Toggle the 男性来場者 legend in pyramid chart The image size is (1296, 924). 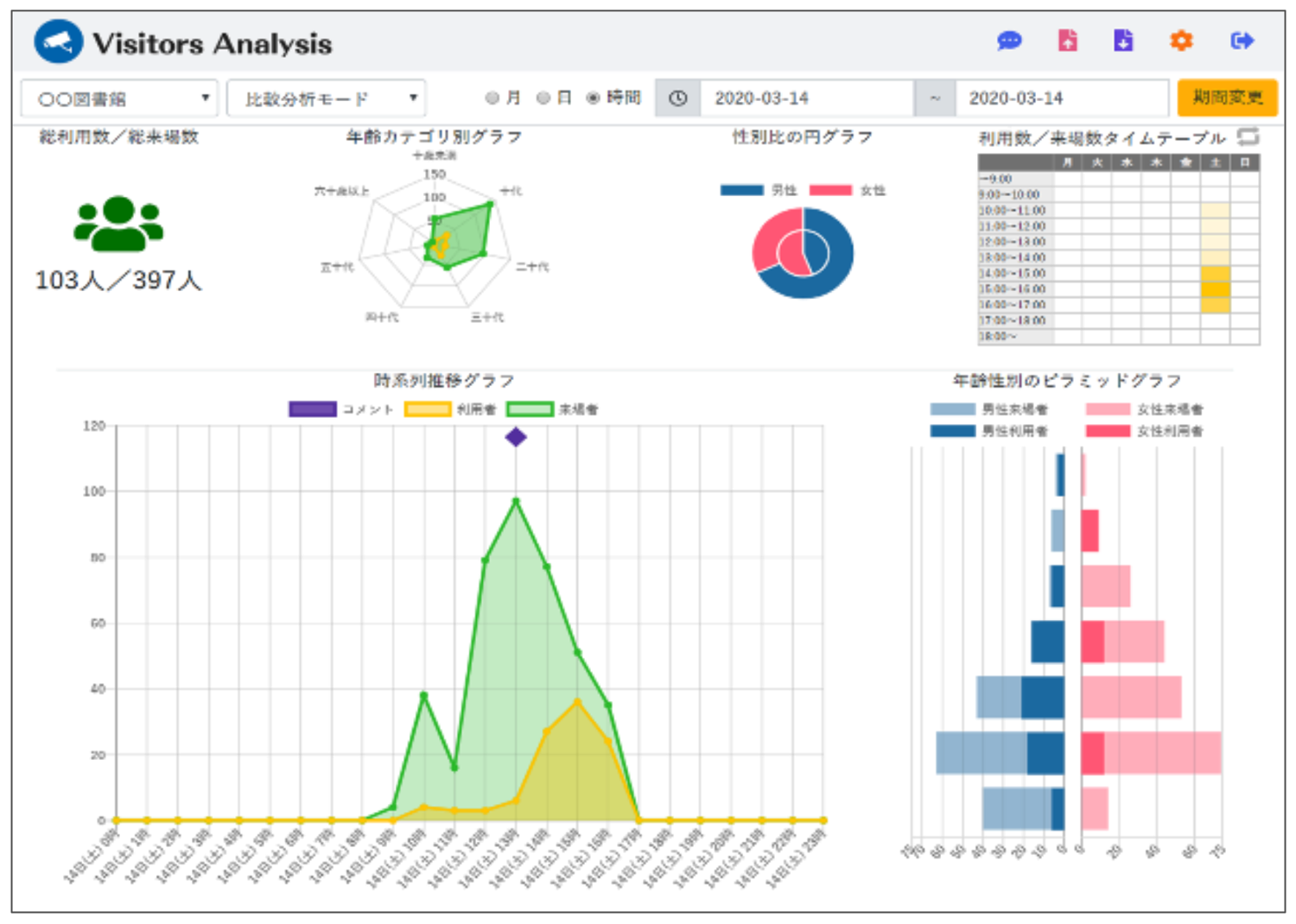pyautogui.click(x=989, y=409)
